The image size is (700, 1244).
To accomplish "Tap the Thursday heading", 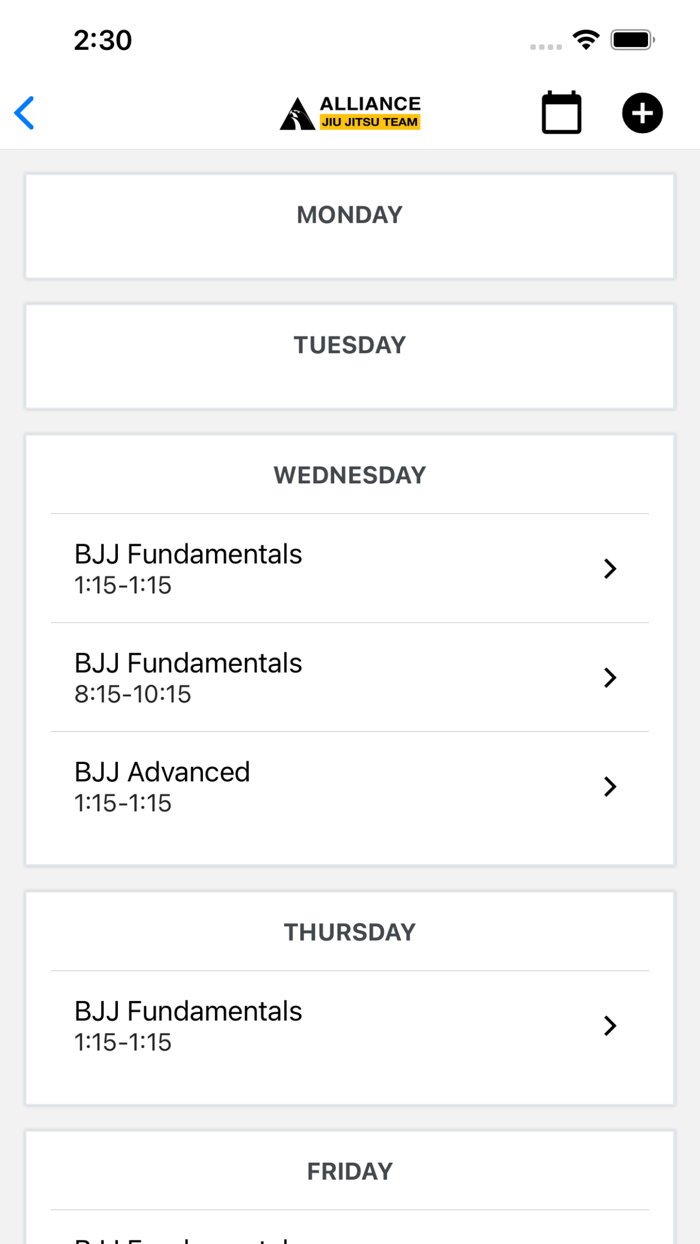I will click(350, 932).
